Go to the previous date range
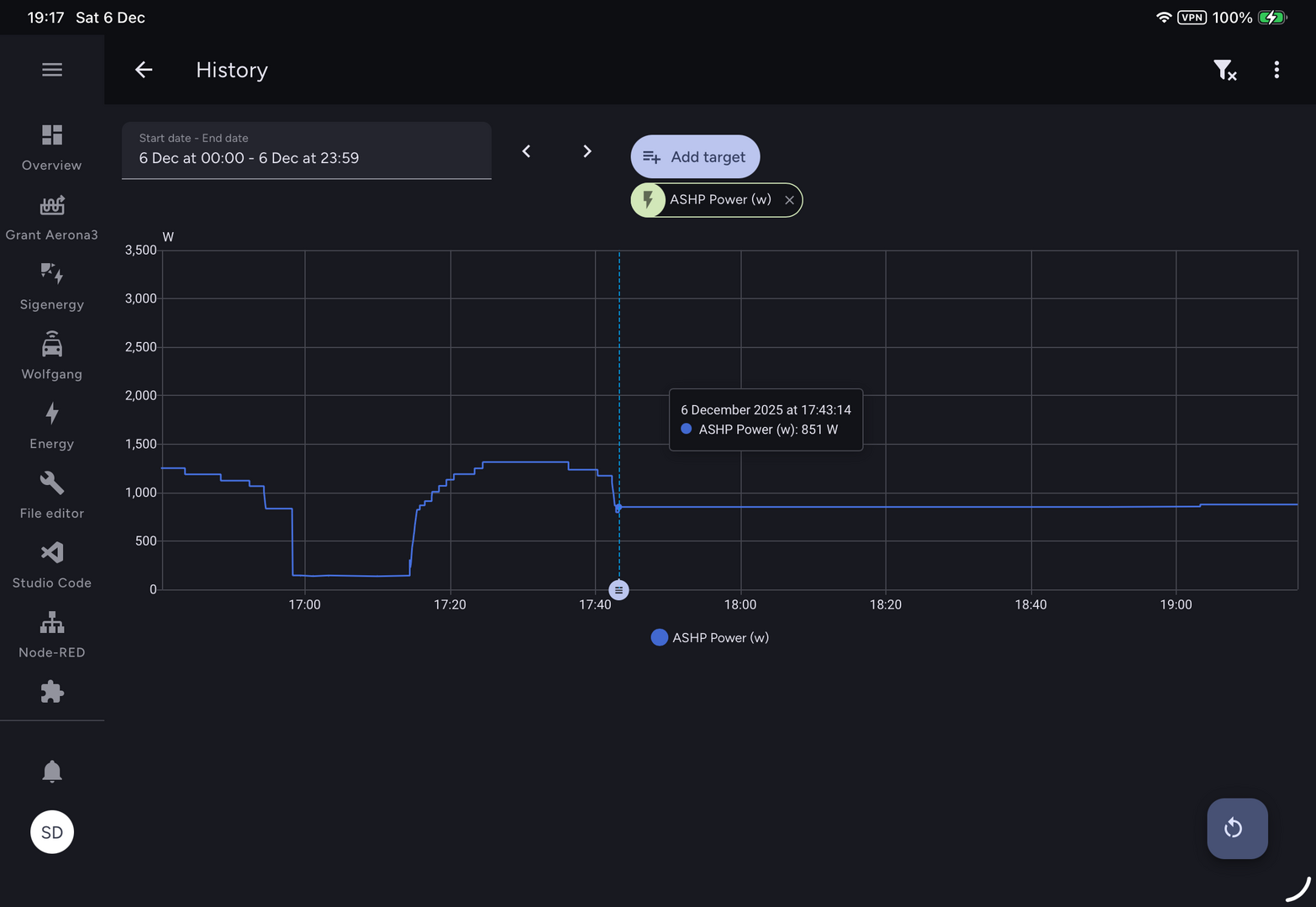Image resolution: width=1316 pixels, height=907 pixels. pos(526,151)
